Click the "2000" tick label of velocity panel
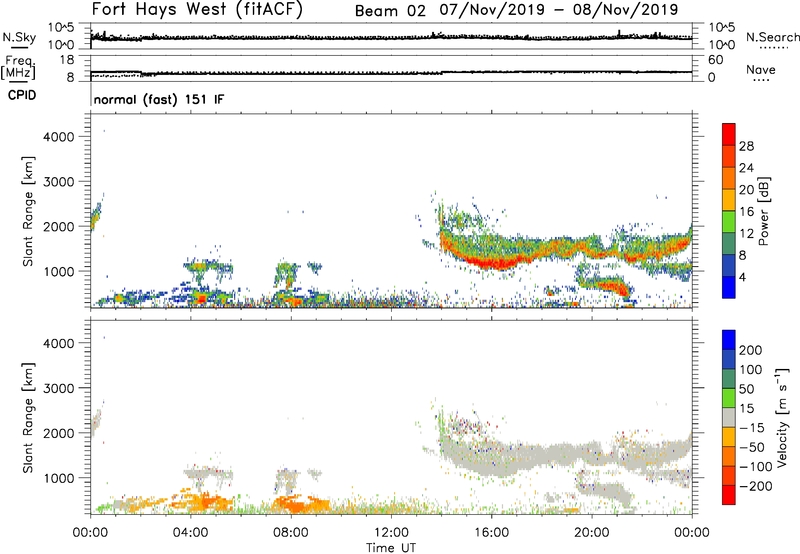This screenshot has height=554, width=800. point(59,433)
